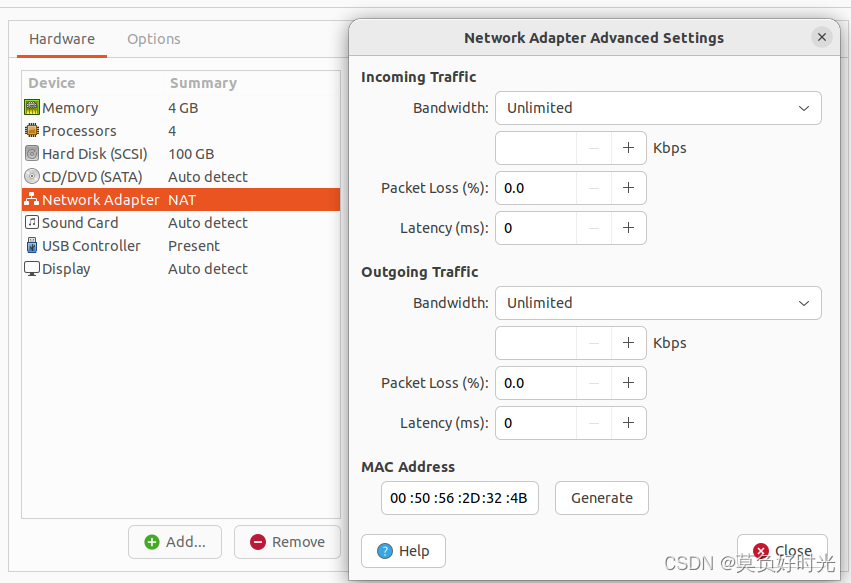Select the Memory device icon
The width and height of the screenshot is (851, 583).
pos(31,107)
